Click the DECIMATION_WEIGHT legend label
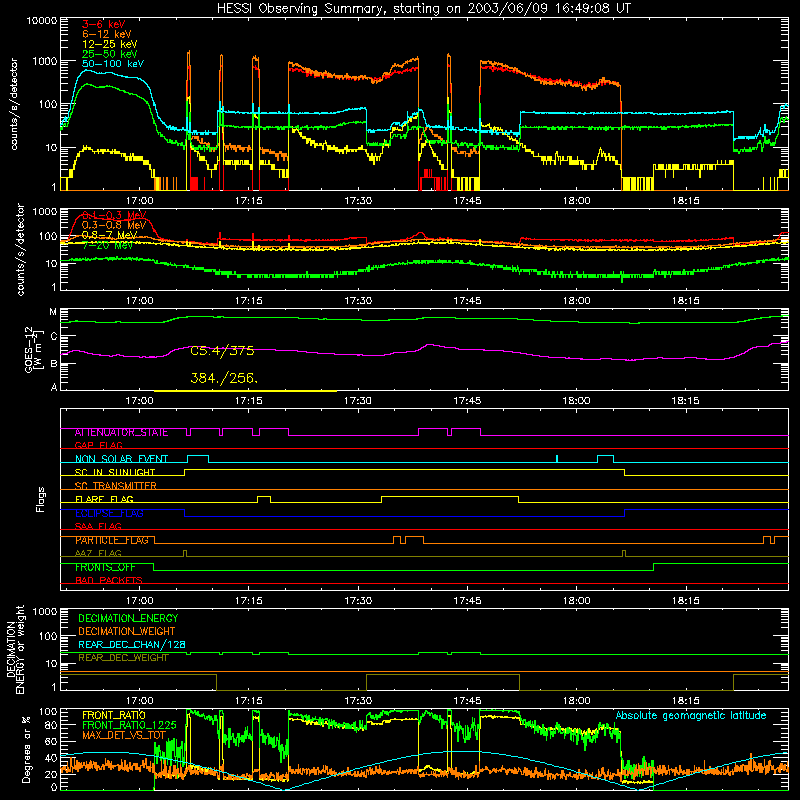This screenshot has width=800, height=800. (x=127, y=631)
